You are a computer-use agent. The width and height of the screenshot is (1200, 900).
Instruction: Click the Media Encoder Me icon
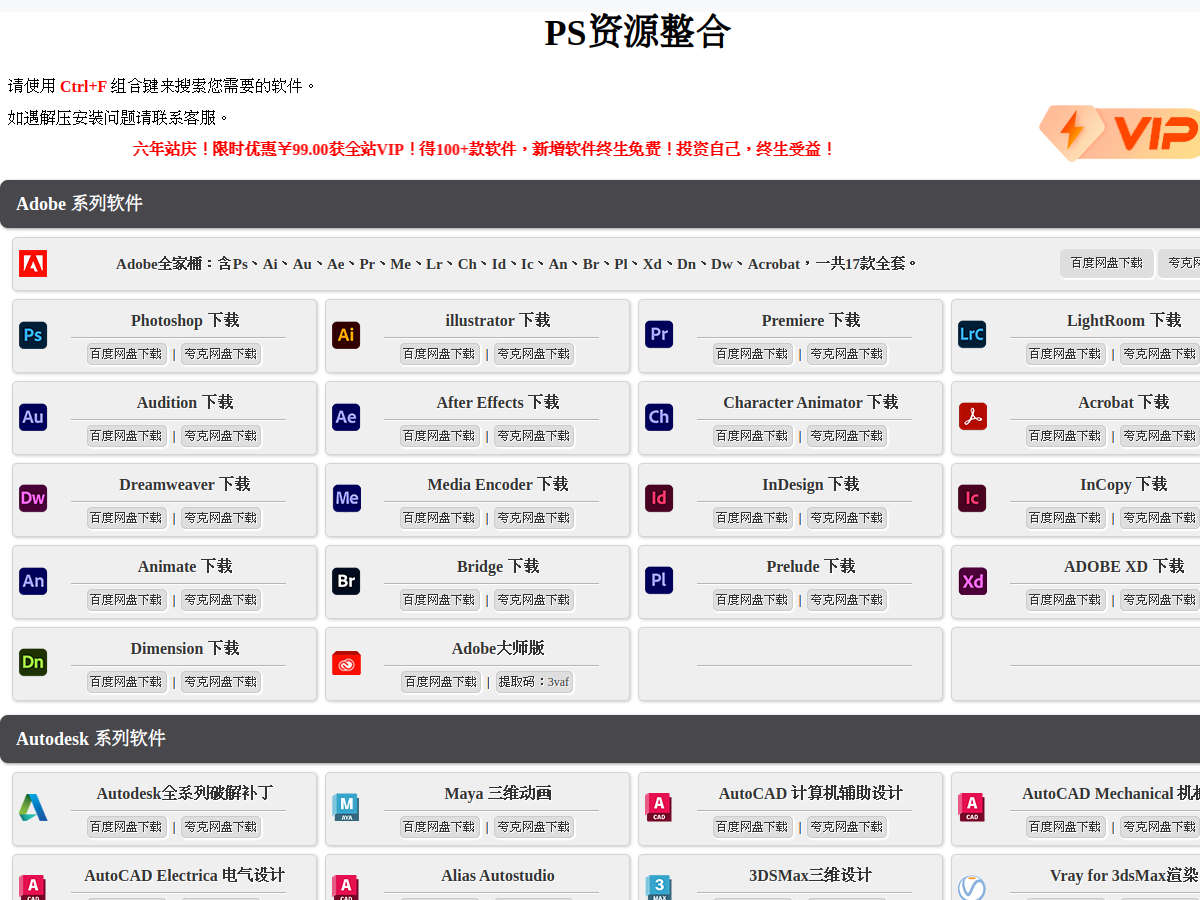[x=346, y=499]
